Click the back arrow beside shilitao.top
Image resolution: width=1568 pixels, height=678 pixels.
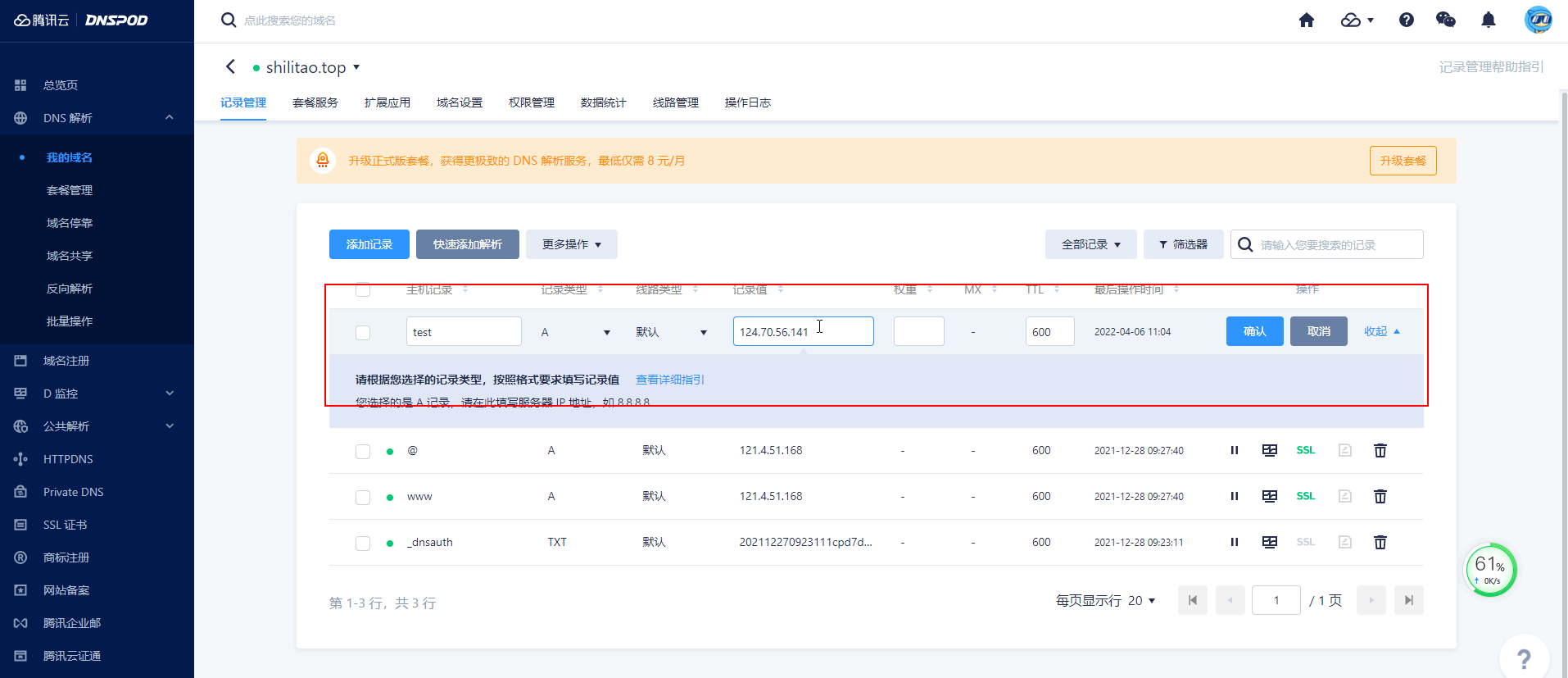pos(230,66)
